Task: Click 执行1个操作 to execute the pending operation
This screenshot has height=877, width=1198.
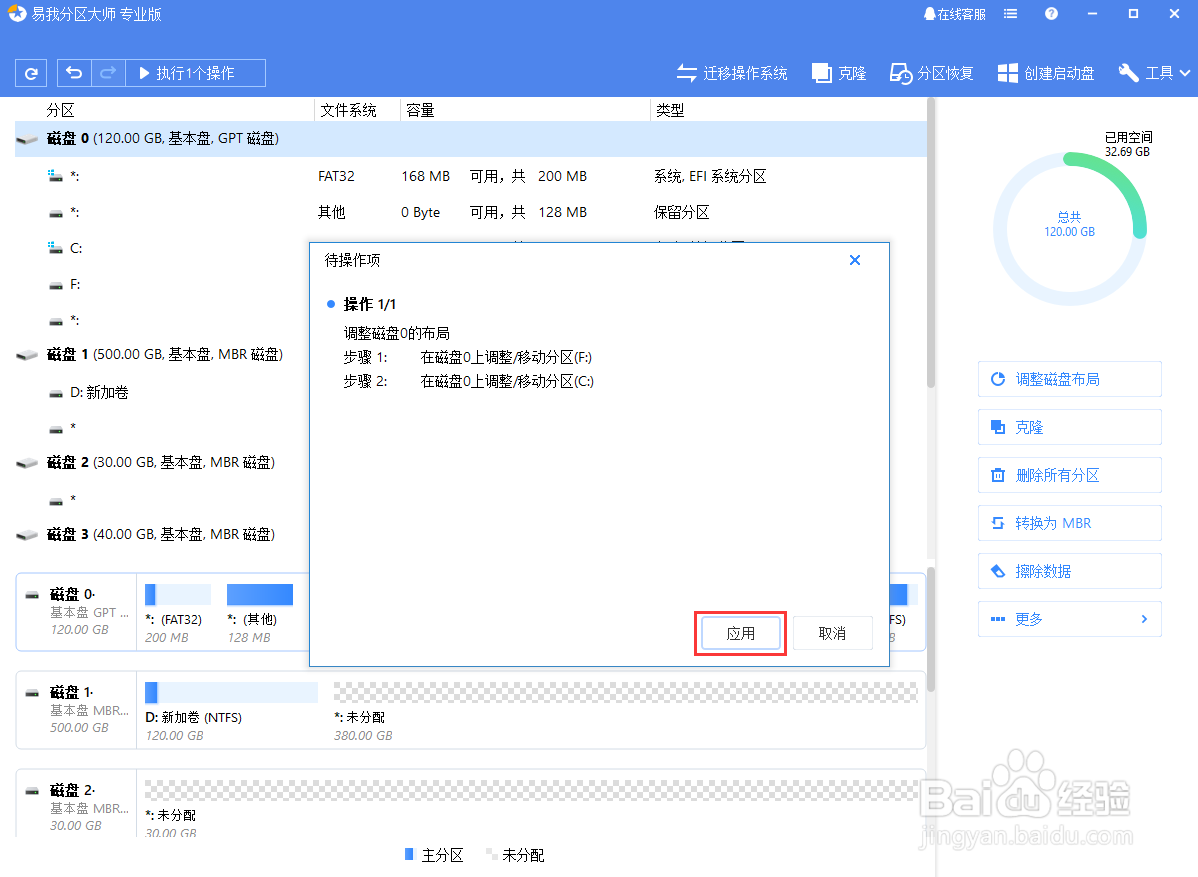Action: 196,73
